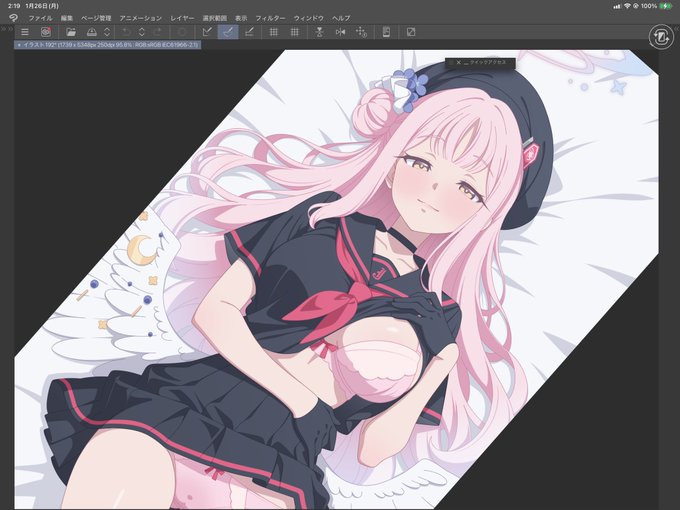
Task: Click the redo arrow icon
Action: pyautogui.click(x=158, y=32)
